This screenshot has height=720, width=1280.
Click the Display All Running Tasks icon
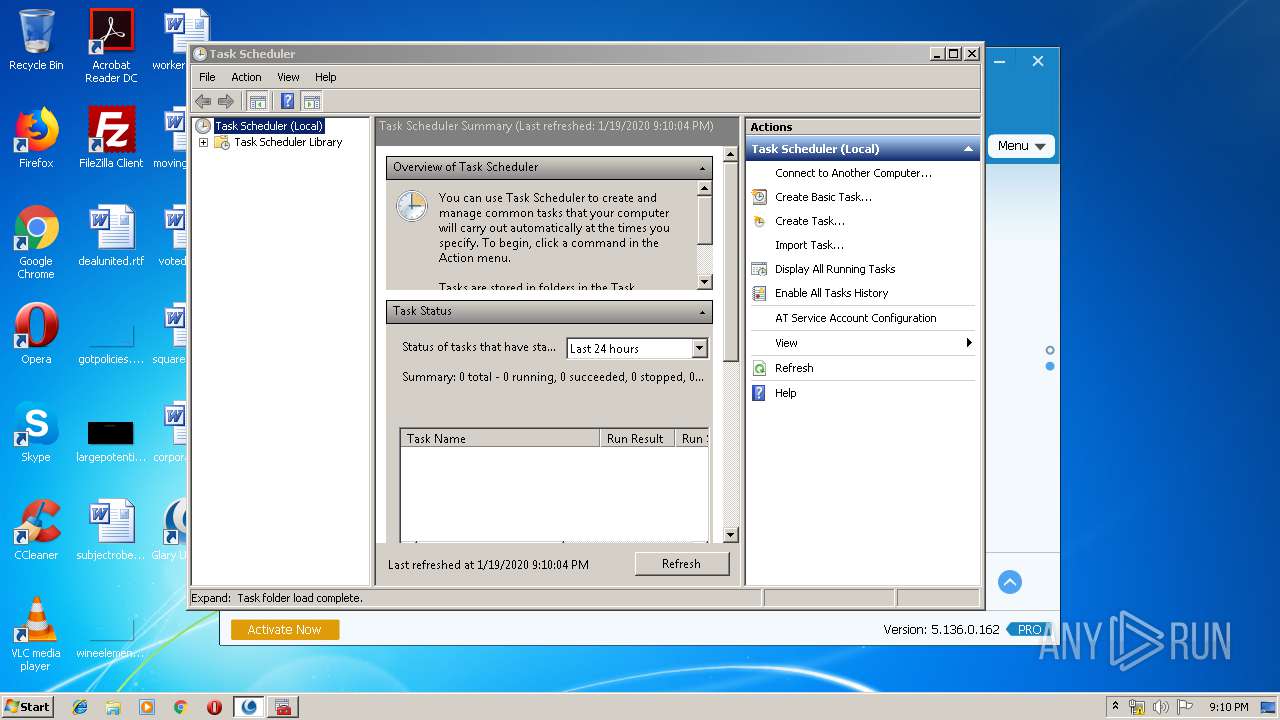760,269
